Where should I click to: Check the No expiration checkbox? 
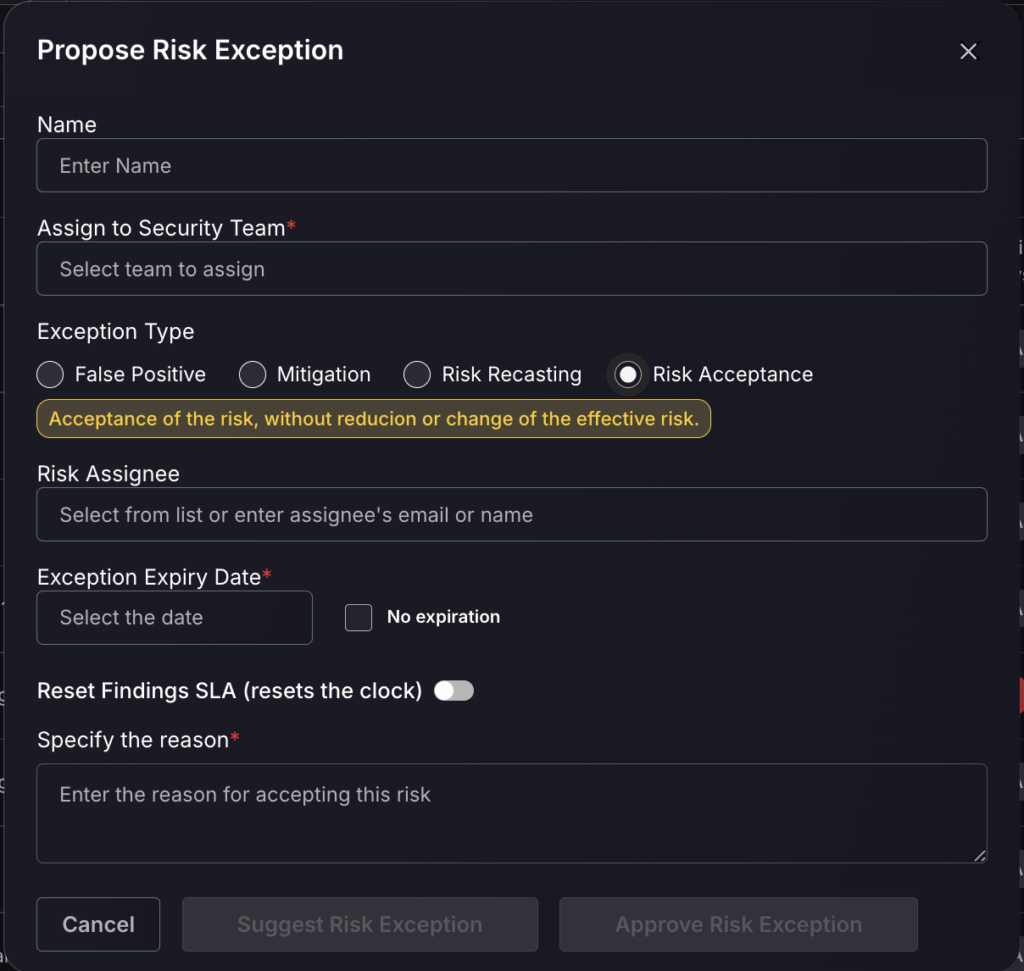pos(358,618)
